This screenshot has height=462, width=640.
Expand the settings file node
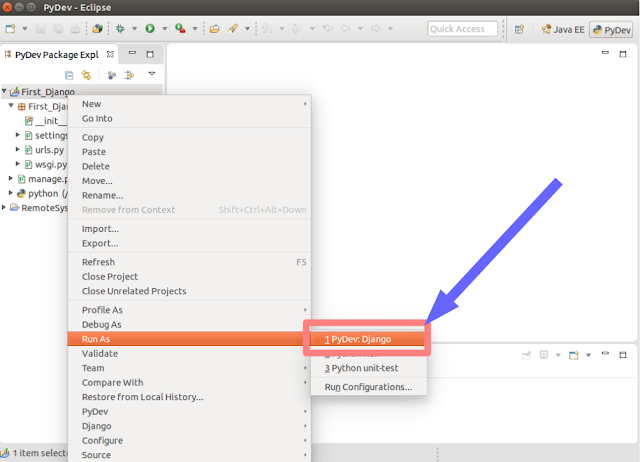click(x=18, y=135)
